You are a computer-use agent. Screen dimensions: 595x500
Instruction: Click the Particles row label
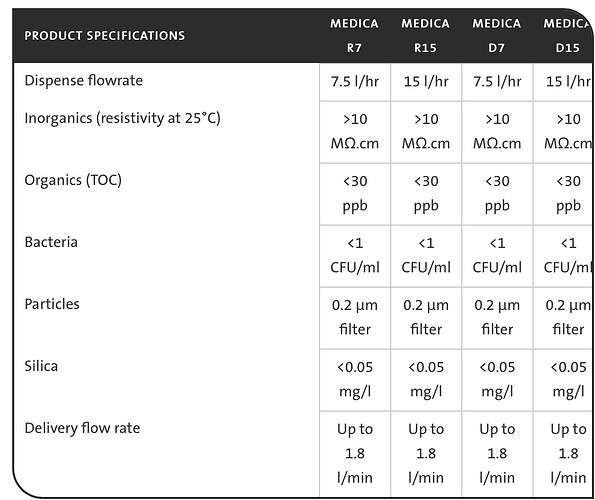coord(52,304)
